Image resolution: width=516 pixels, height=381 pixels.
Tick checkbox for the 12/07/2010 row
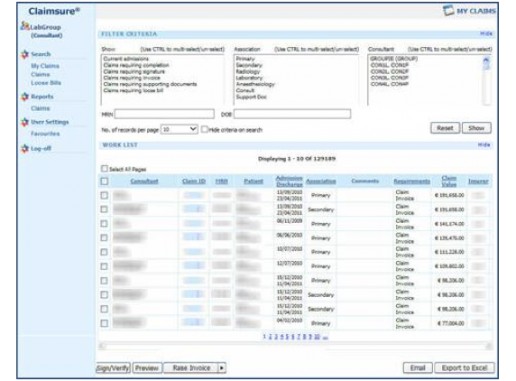pyautogui.click(x=104, y=266)
